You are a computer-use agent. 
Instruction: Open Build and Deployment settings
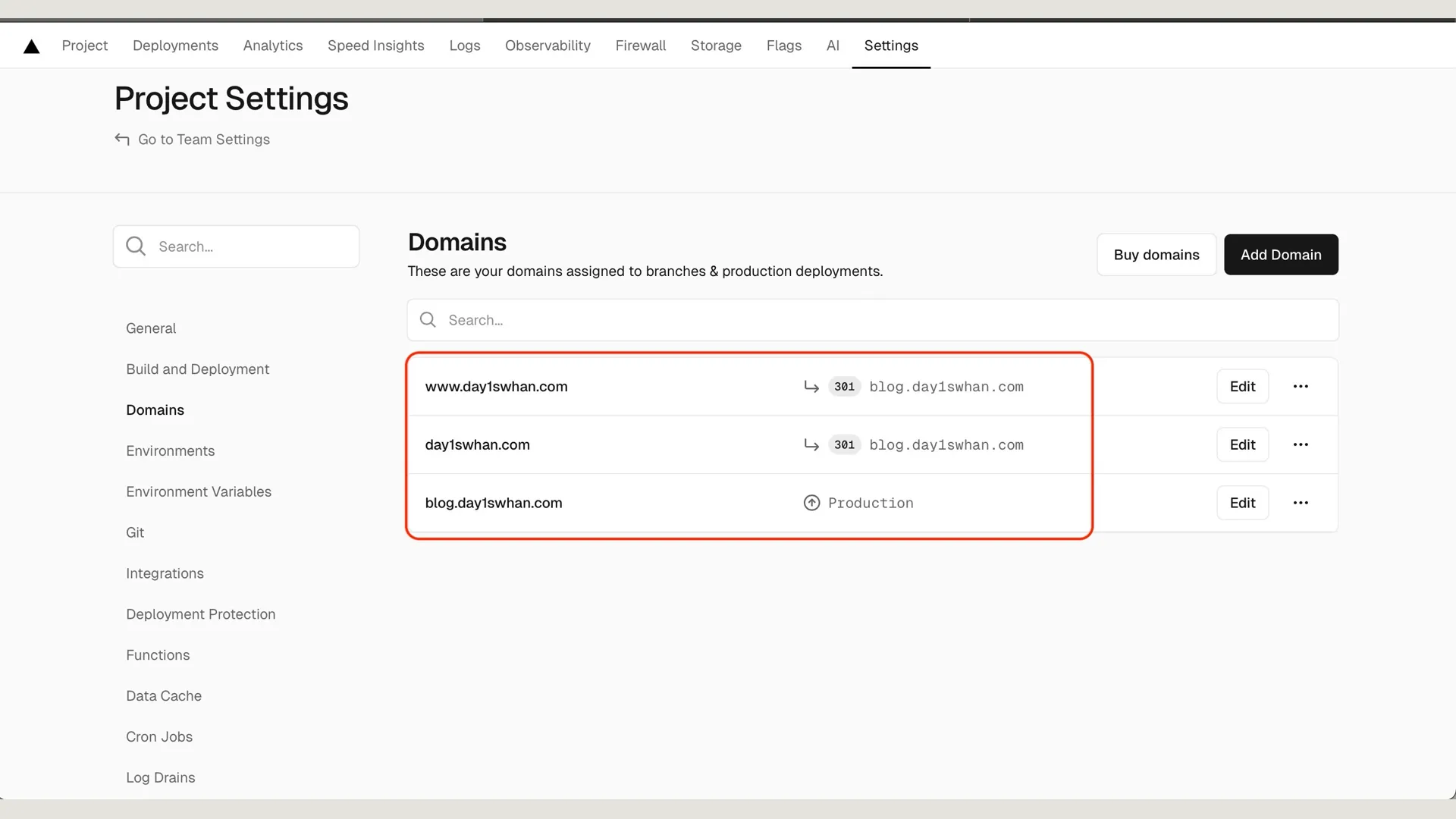[197, 369]
